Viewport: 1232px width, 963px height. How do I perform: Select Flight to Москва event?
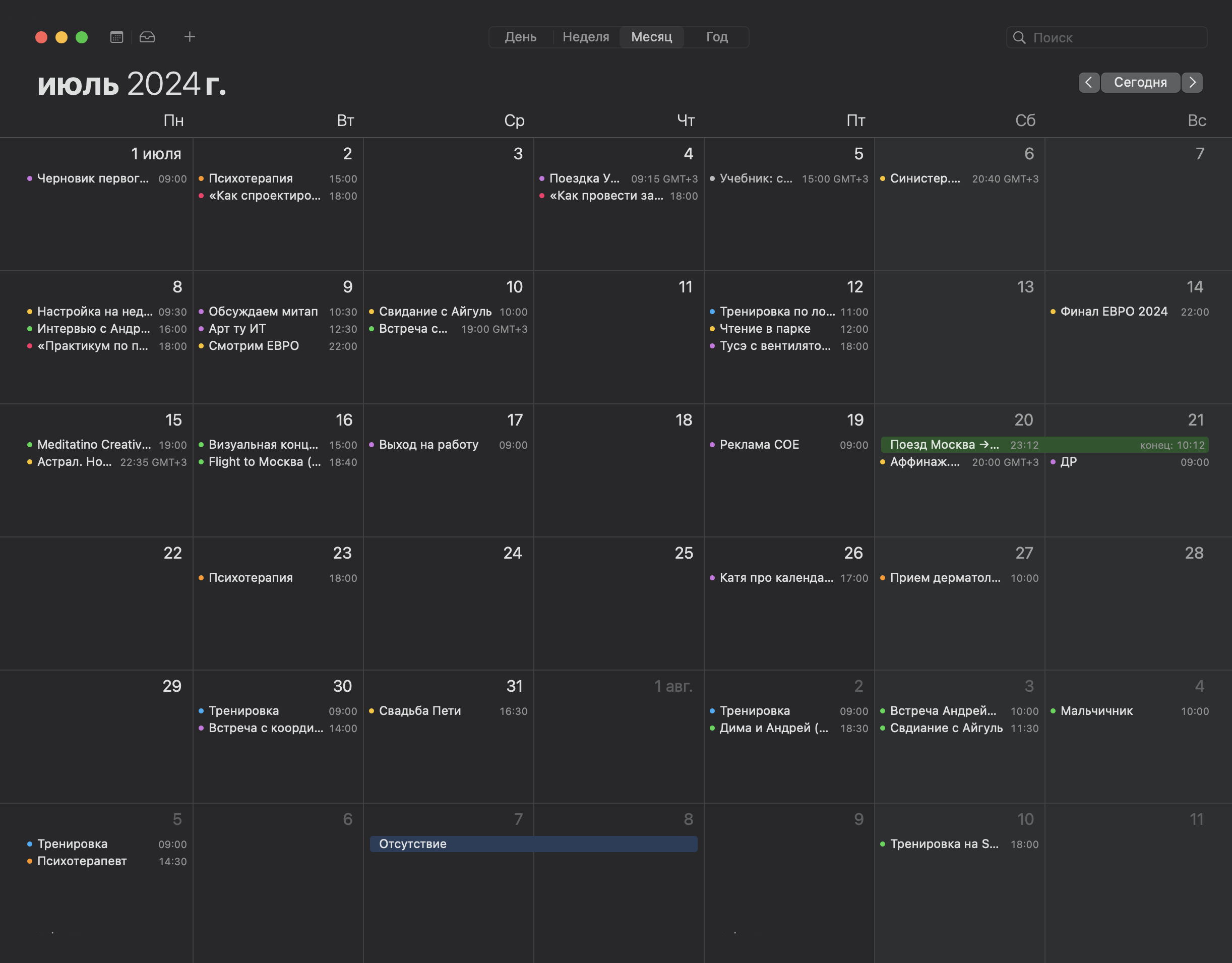(x=278, y=462)
